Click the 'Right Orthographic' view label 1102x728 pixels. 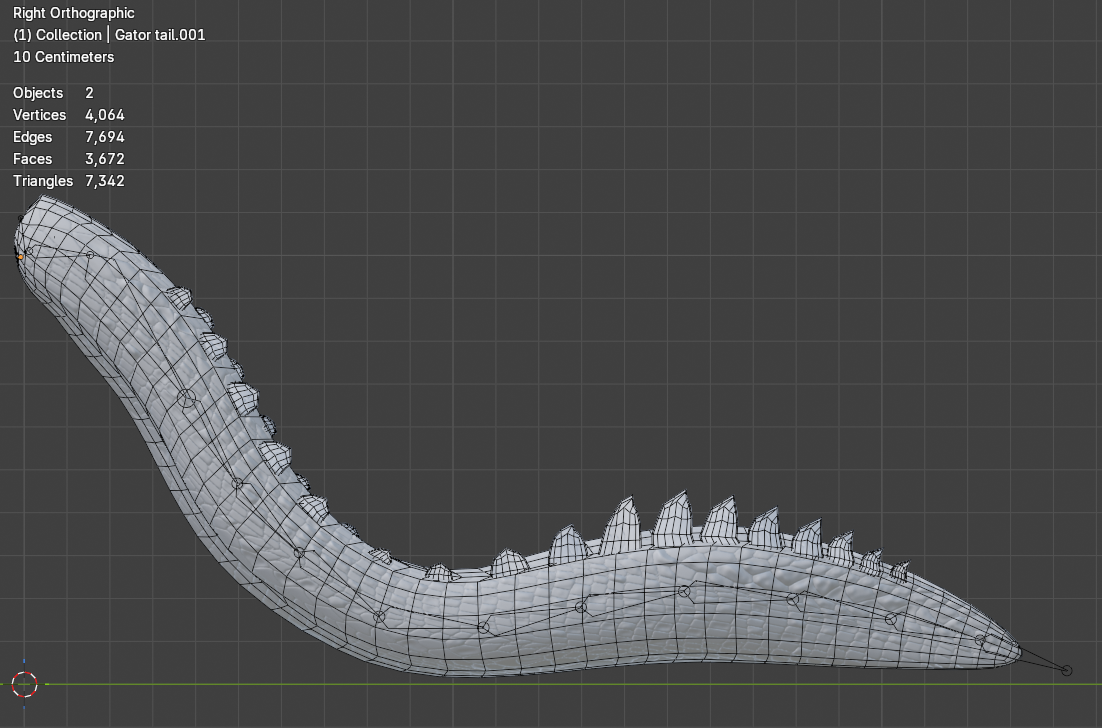click(74, 13)
